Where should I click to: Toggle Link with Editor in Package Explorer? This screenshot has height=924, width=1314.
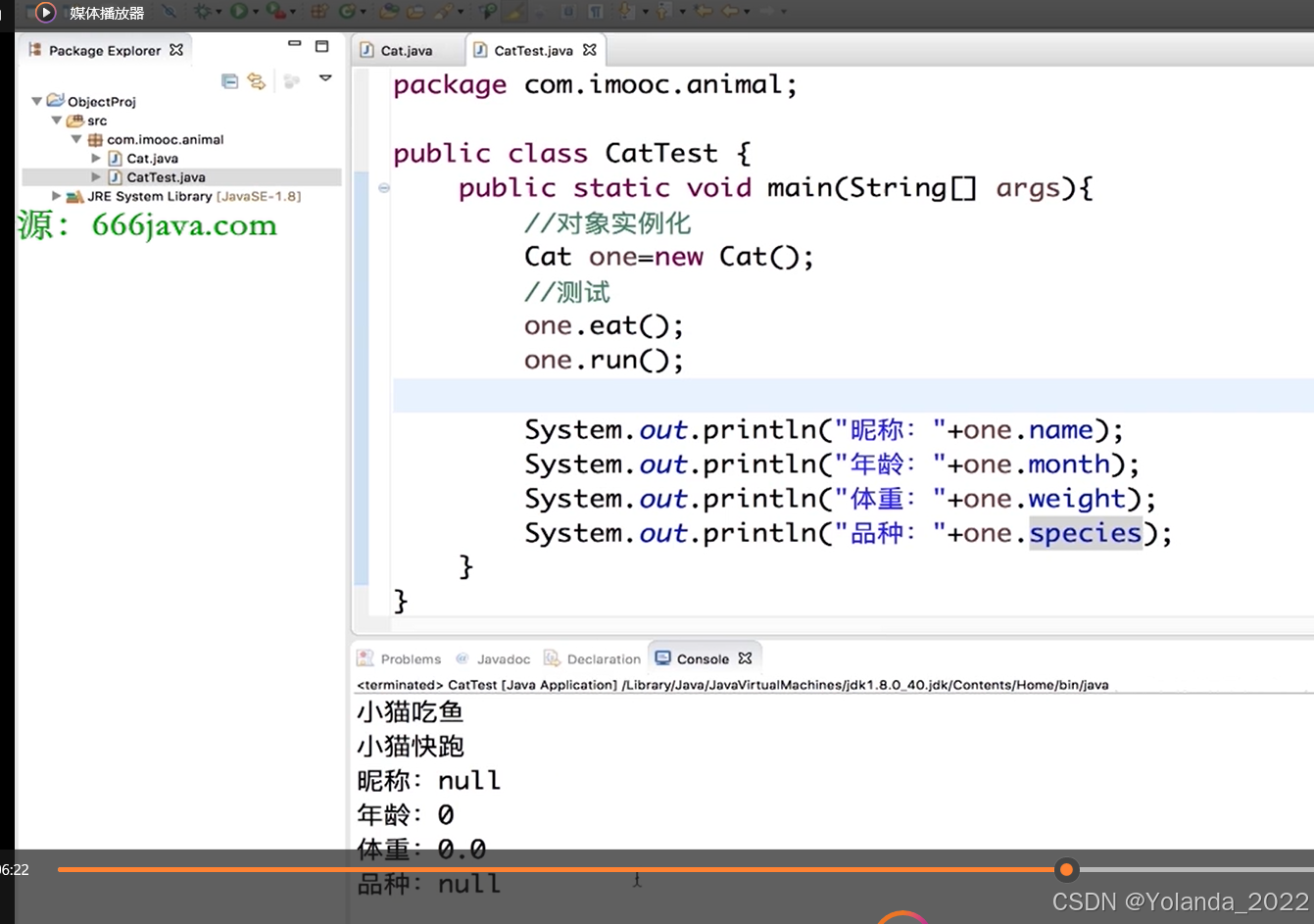pyautogui.click(x=257, y=81)
